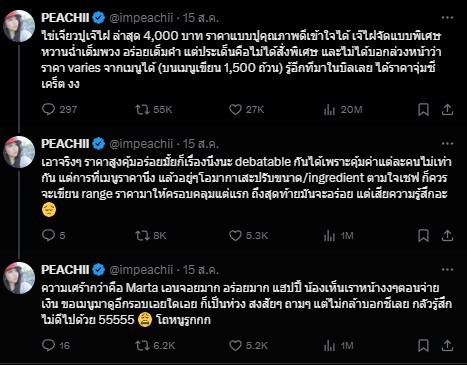This screenshot has height=365, width=467.
Task: View analytics for the 20M views tweet
Action: pos(343,109)
